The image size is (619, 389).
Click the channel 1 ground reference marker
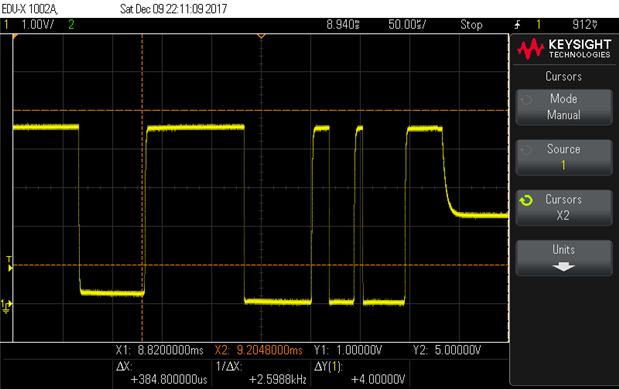pos(6,306)
